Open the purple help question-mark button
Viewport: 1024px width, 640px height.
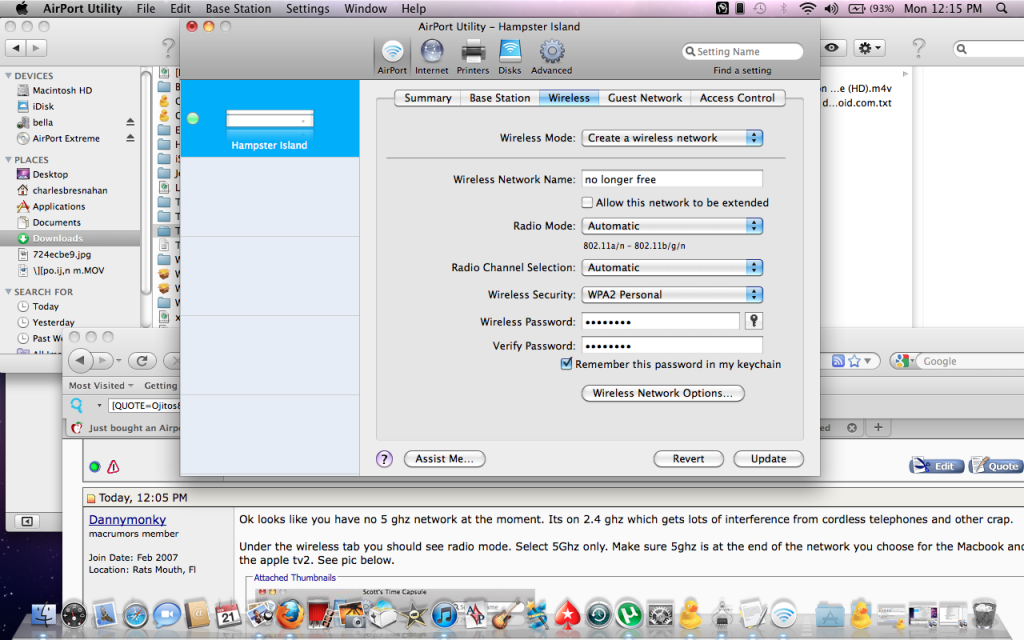click(x=384, y=459)
